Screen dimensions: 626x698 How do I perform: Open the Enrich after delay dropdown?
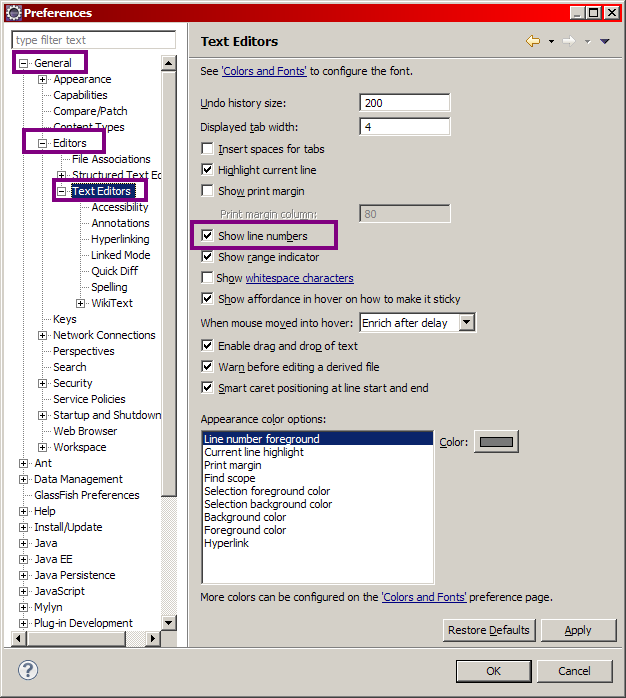pos(466,323)
